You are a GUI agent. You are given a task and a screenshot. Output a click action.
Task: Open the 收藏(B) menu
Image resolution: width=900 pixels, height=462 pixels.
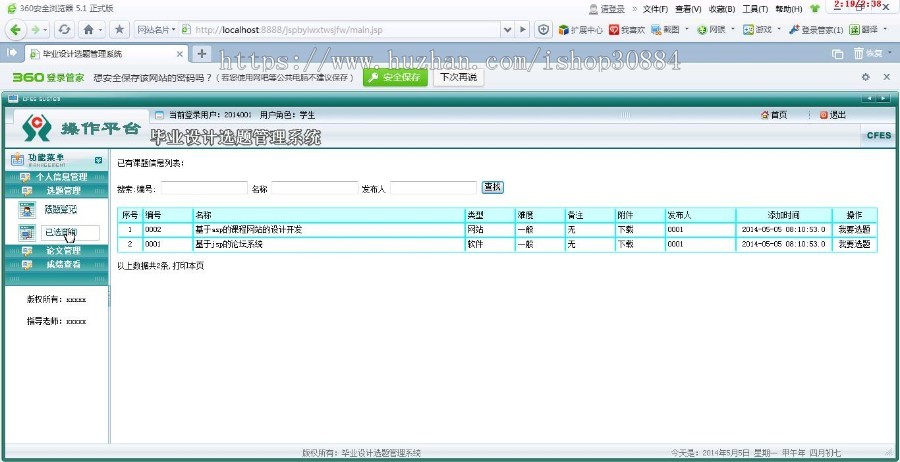pyautogui.click(x=722, y=9)
